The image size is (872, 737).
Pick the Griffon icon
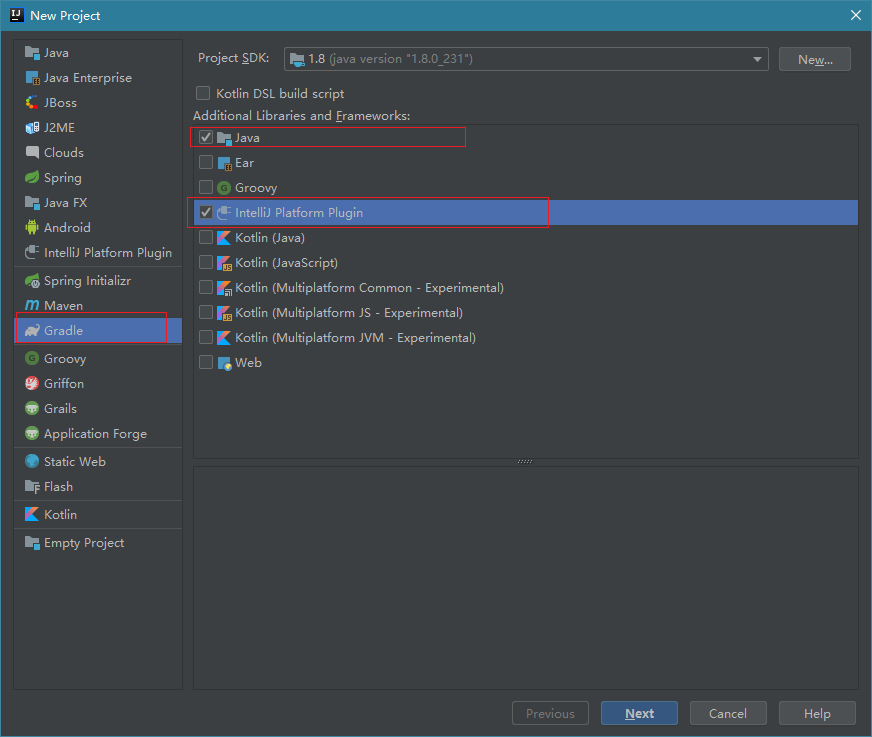click(x=32, y=383)
